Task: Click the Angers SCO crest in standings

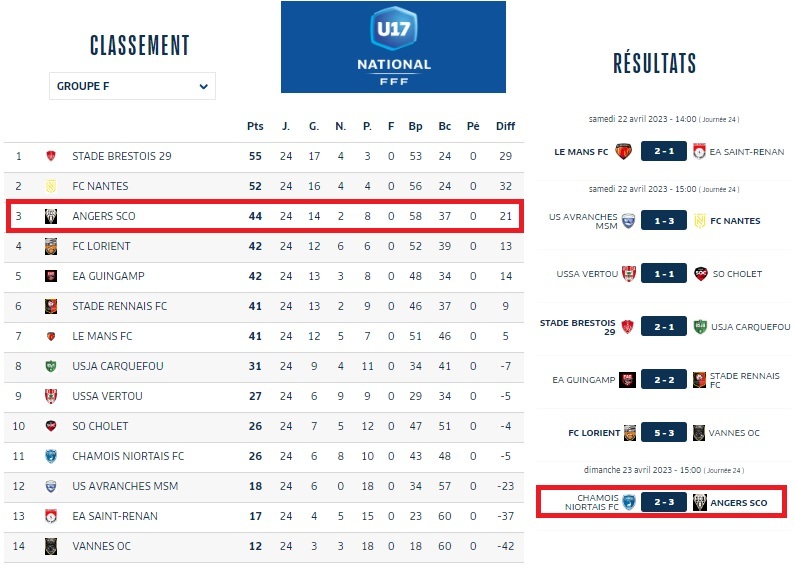Action: click(x=51, y=216)
